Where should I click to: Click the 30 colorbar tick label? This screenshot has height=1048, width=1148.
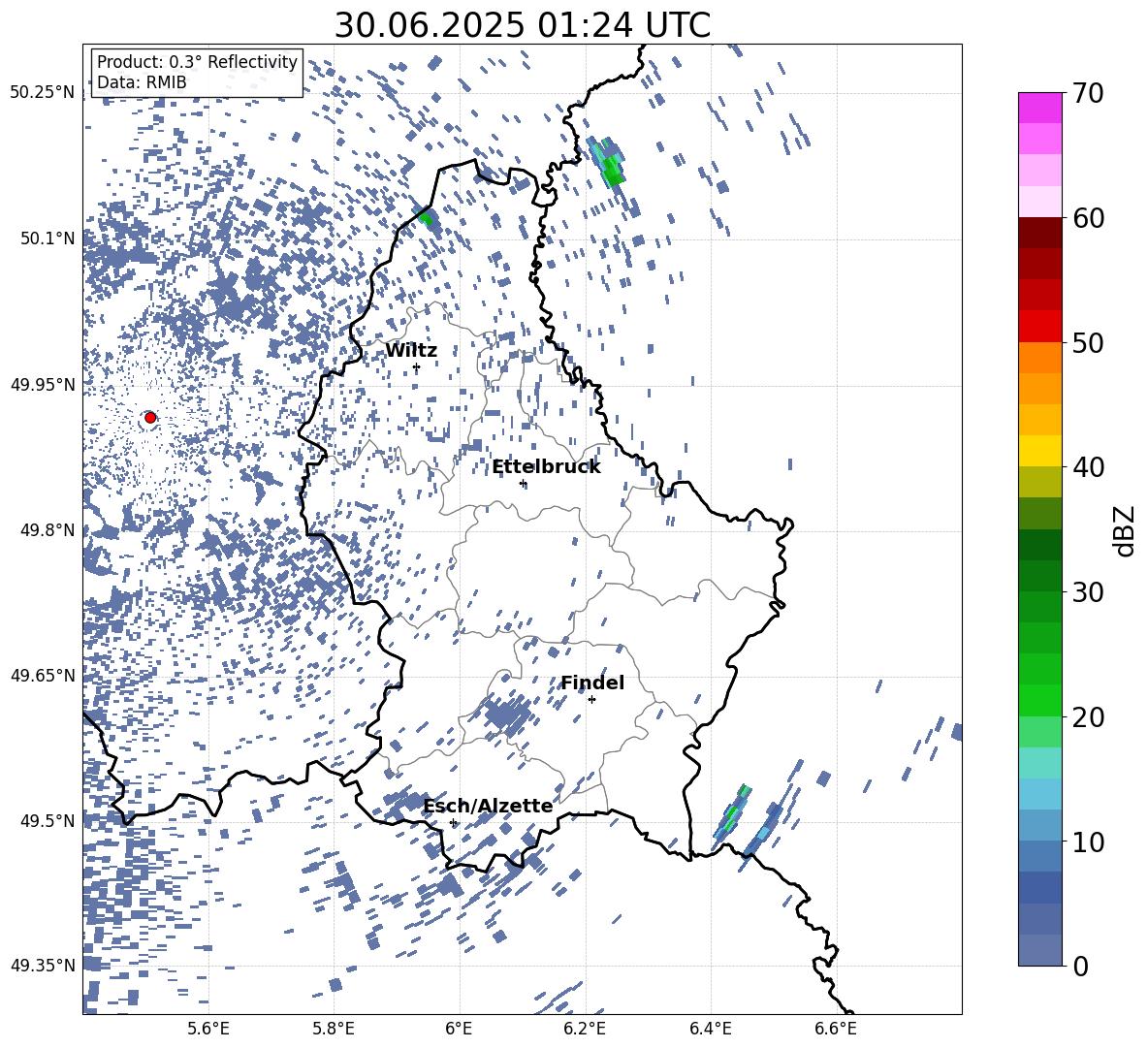click(1087, 592)
